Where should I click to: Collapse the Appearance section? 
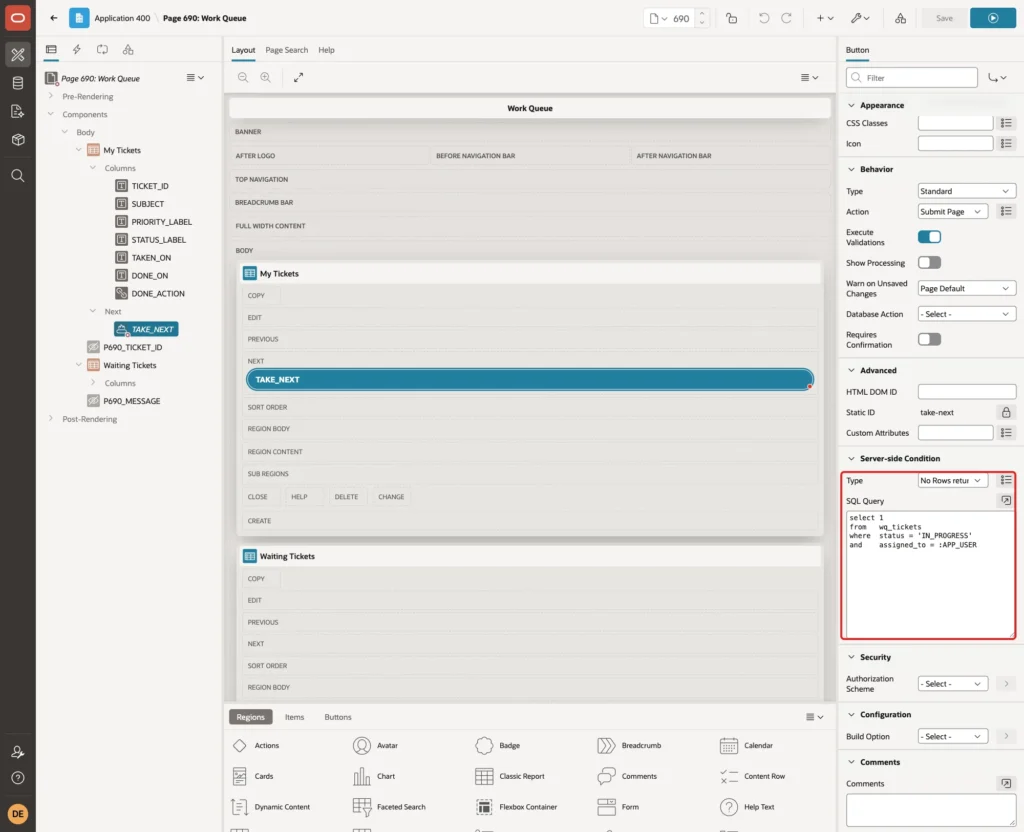click(851, 105)
